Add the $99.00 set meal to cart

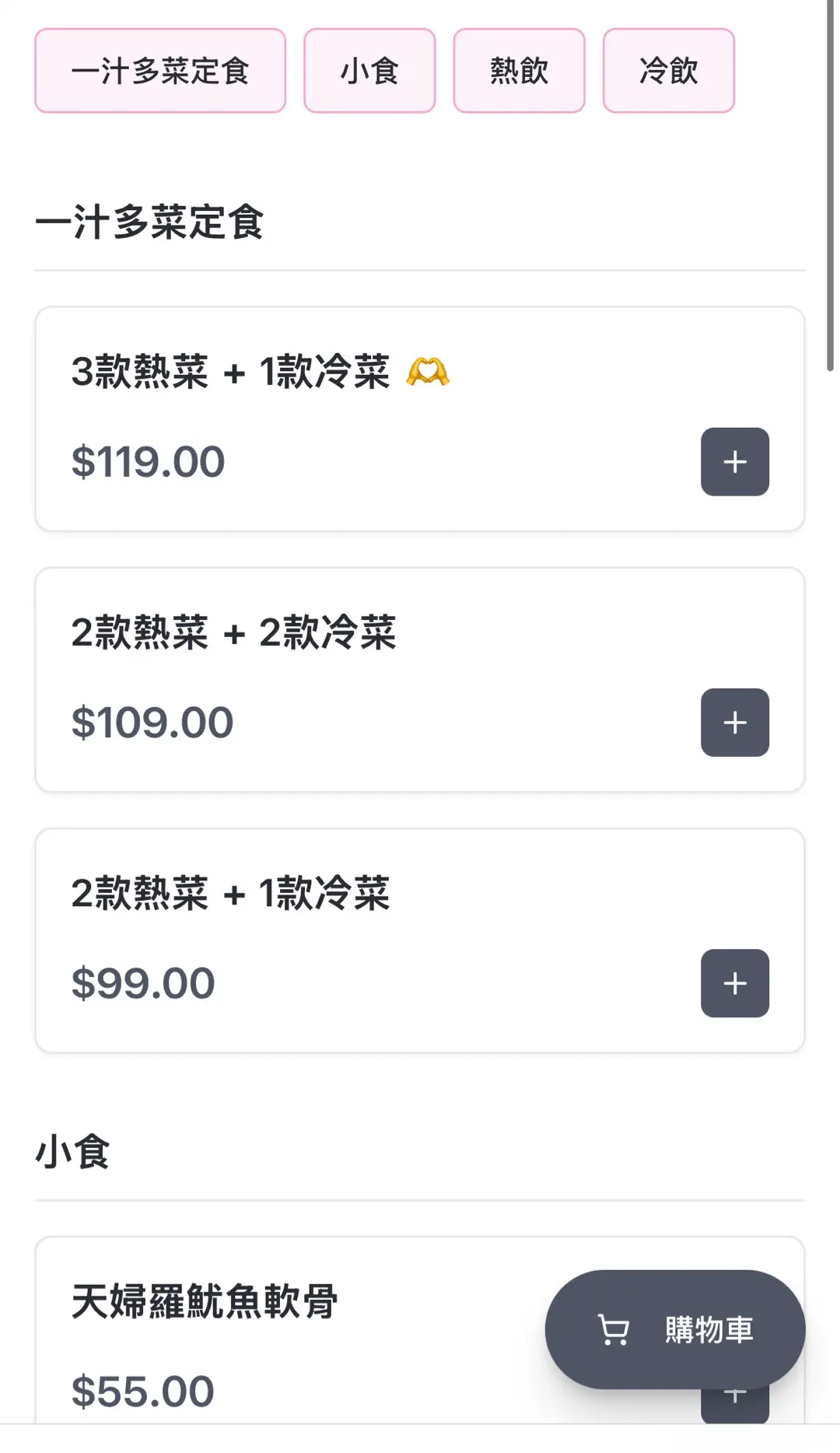click(x=734, y=982)
